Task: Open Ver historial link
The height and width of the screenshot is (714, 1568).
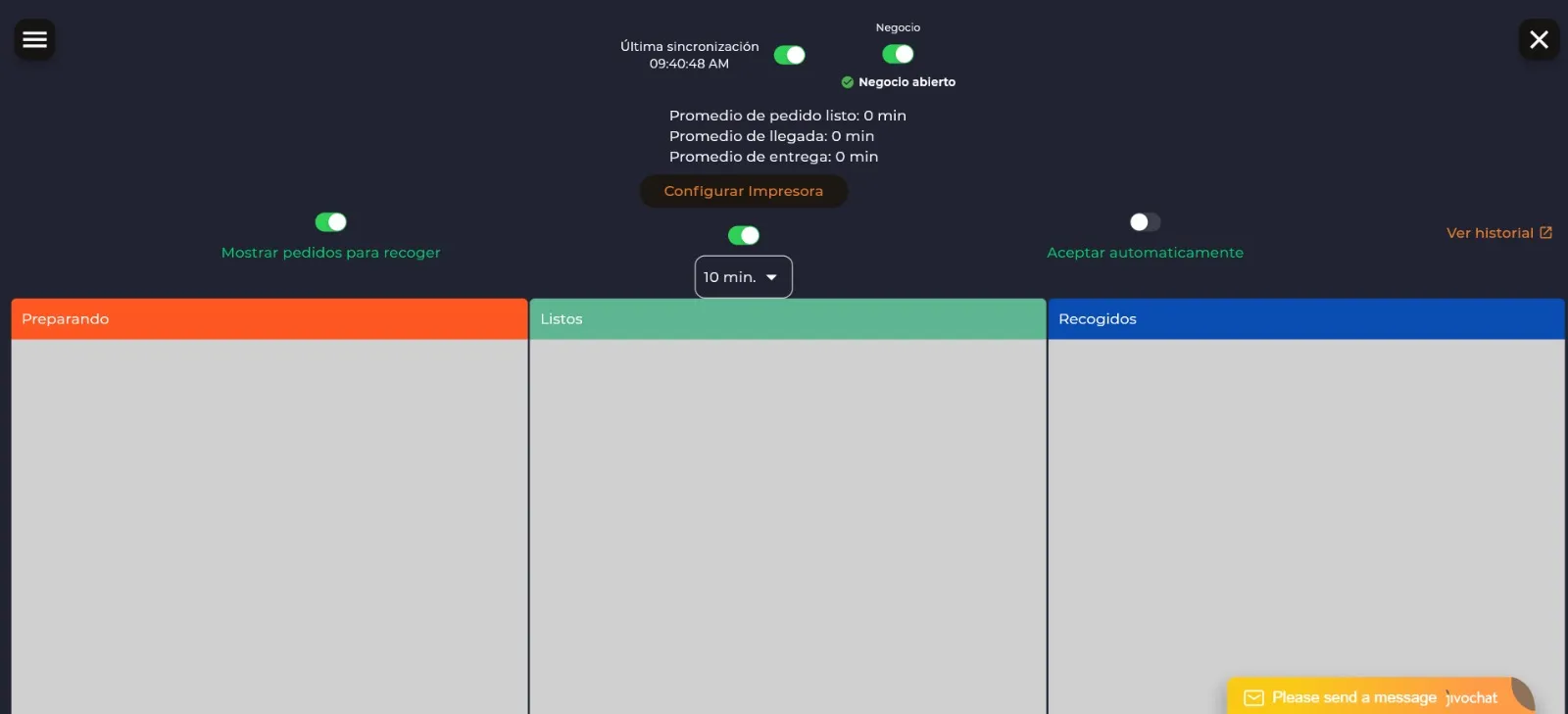Action: pos(1499,233)
